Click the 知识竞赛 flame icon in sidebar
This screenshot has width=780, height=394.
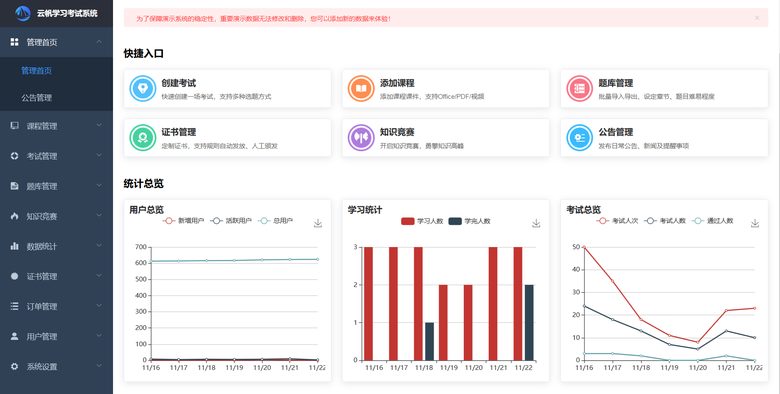[x=14, y=216]
